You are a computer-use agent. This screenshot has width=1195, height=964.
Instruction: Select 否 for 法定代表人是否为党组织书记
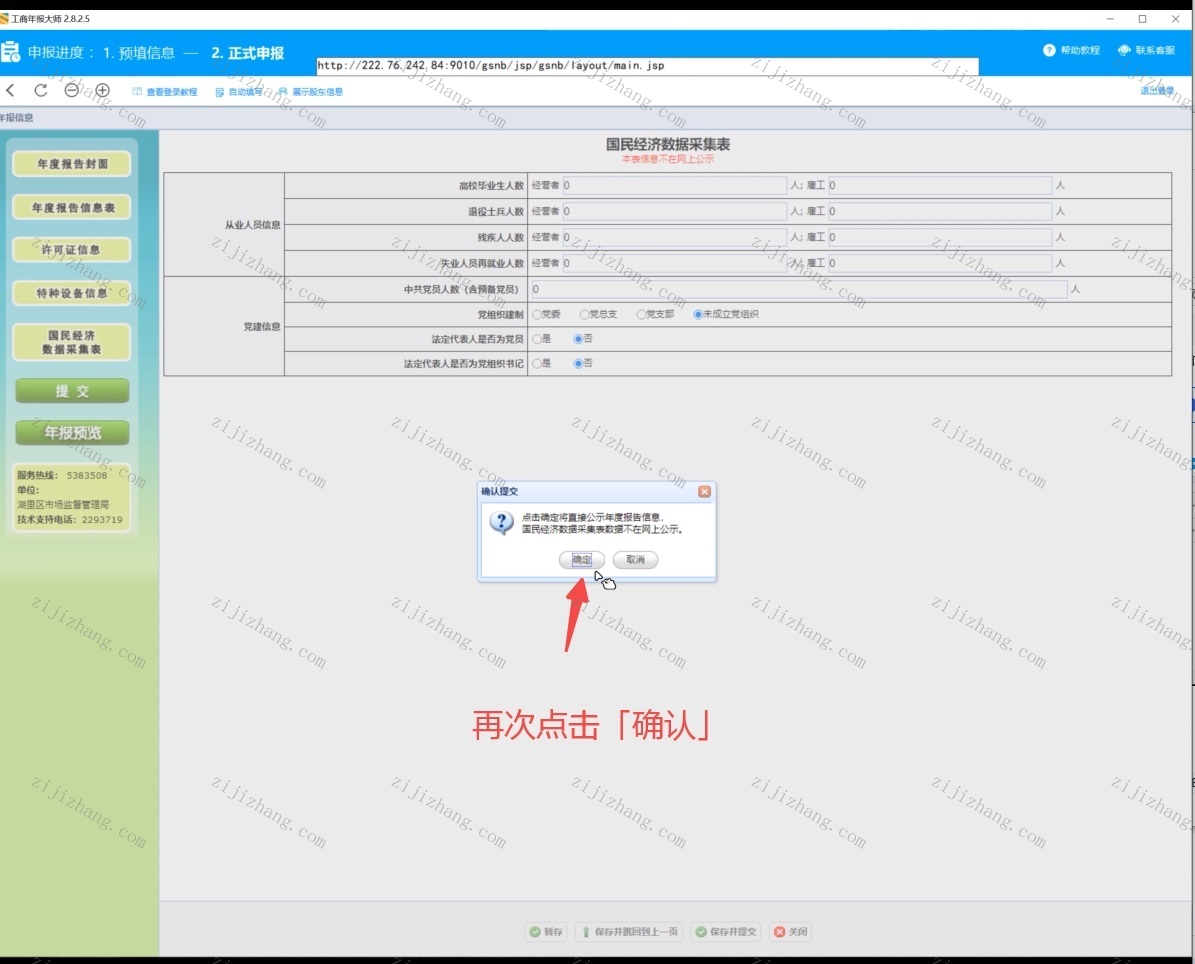tap(578, 364)
